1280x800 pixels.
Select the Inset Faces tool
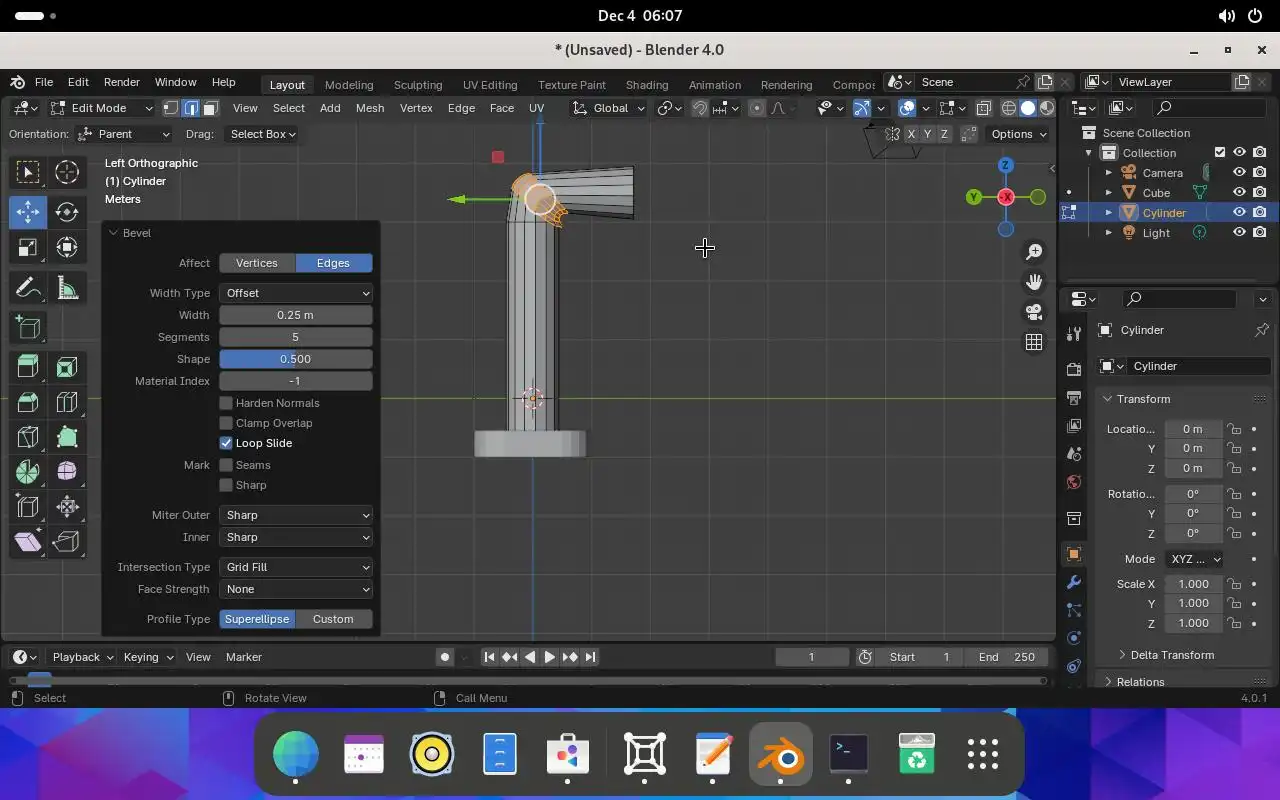pos(67,367)
